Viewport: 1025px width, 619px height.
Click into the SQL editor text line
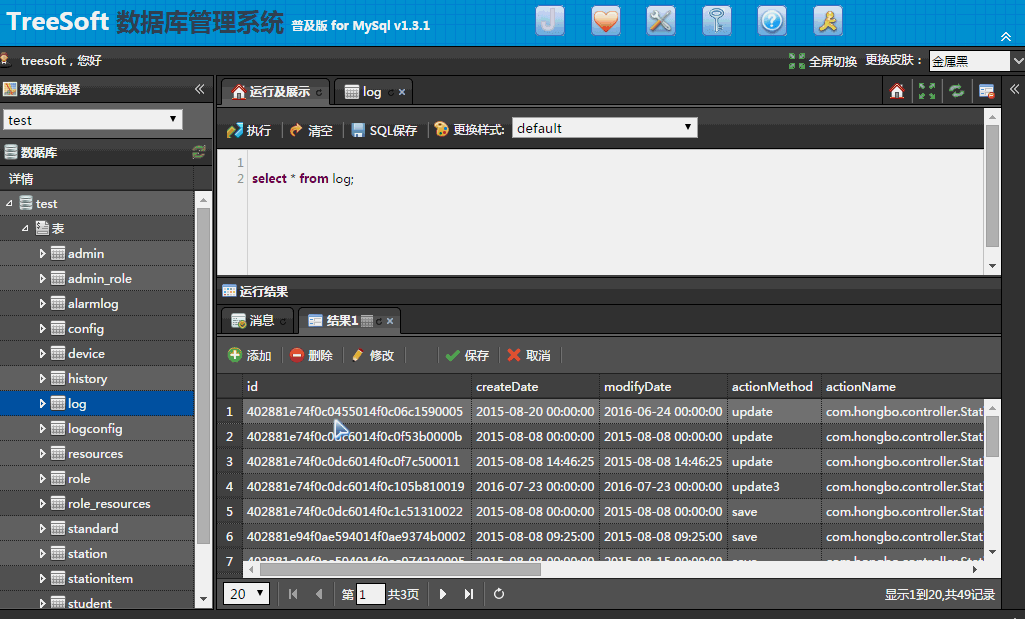pyautogui.click(x=303, y=178)
